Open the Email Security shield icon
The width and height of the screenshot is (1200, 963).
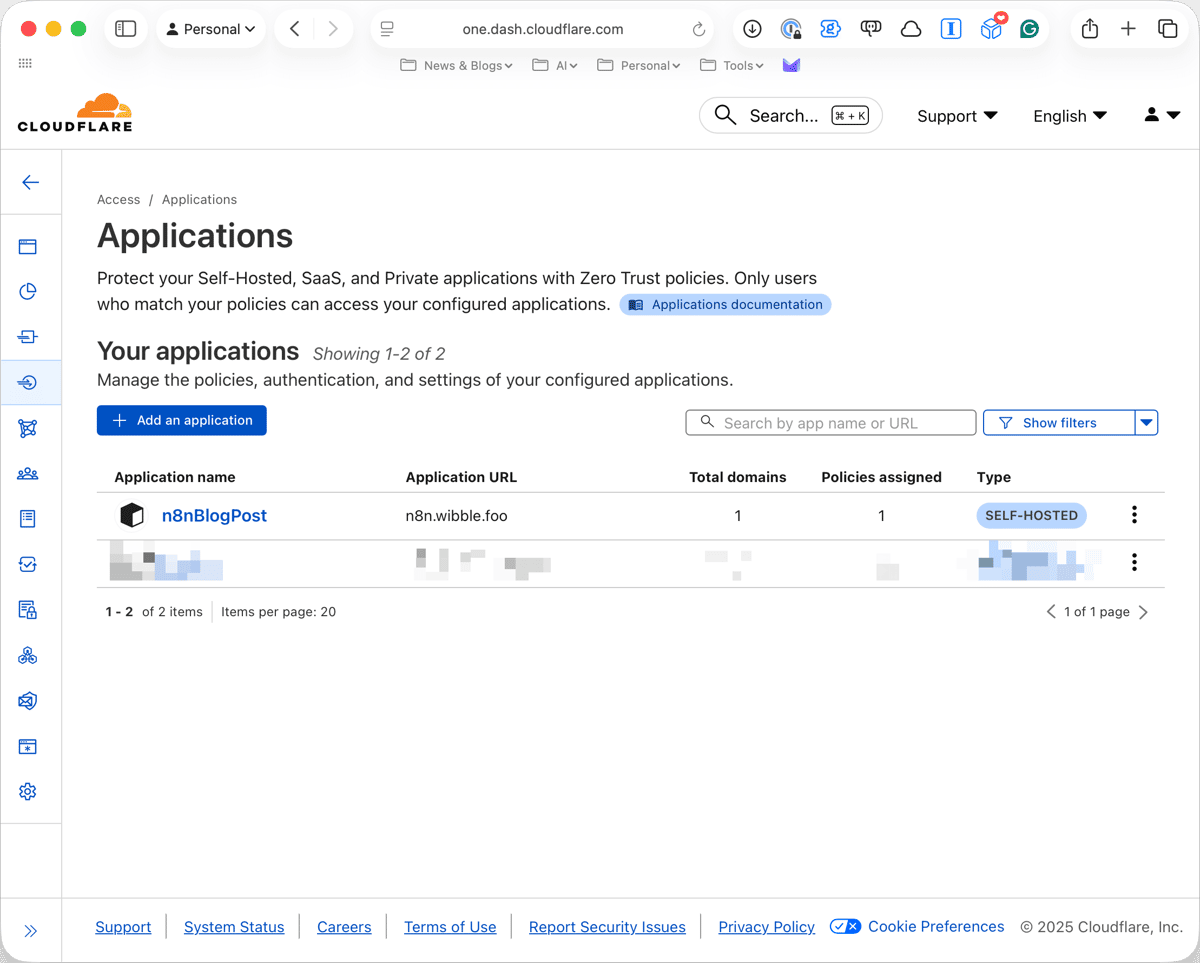tap(28, 701)
